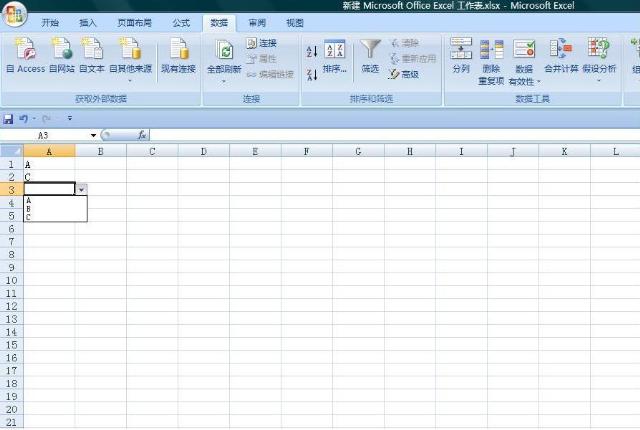Select column A header
Viewport: 640px width, 430px height.
pyautogui.click(x=49, y=151)
